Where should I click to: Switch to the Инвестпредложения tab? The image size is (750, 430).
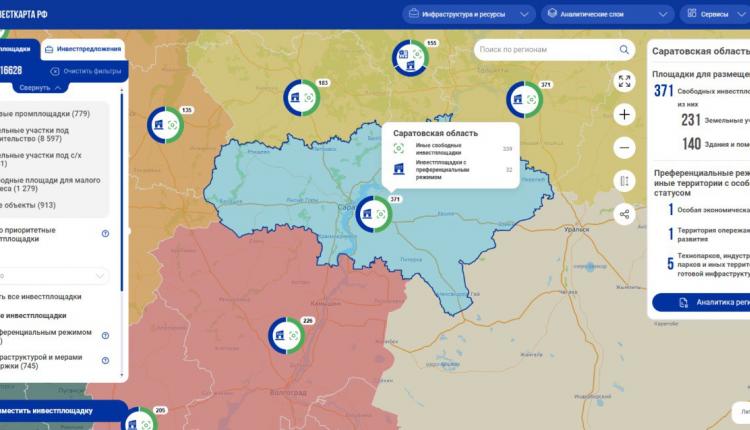tap(84, 49)
